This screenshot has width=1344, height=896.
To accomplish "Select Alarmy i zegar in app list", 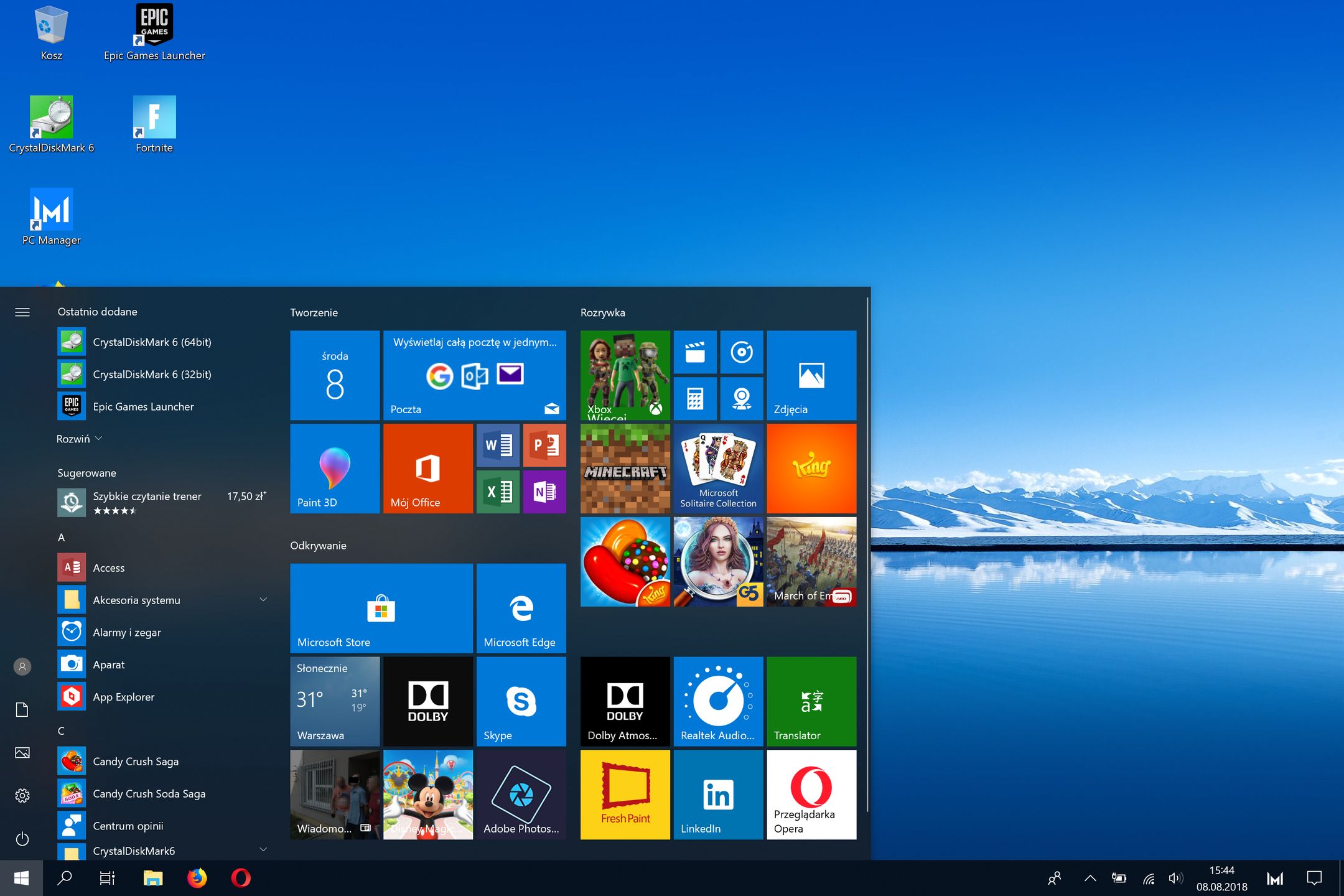I will click(x=126, y=632).
